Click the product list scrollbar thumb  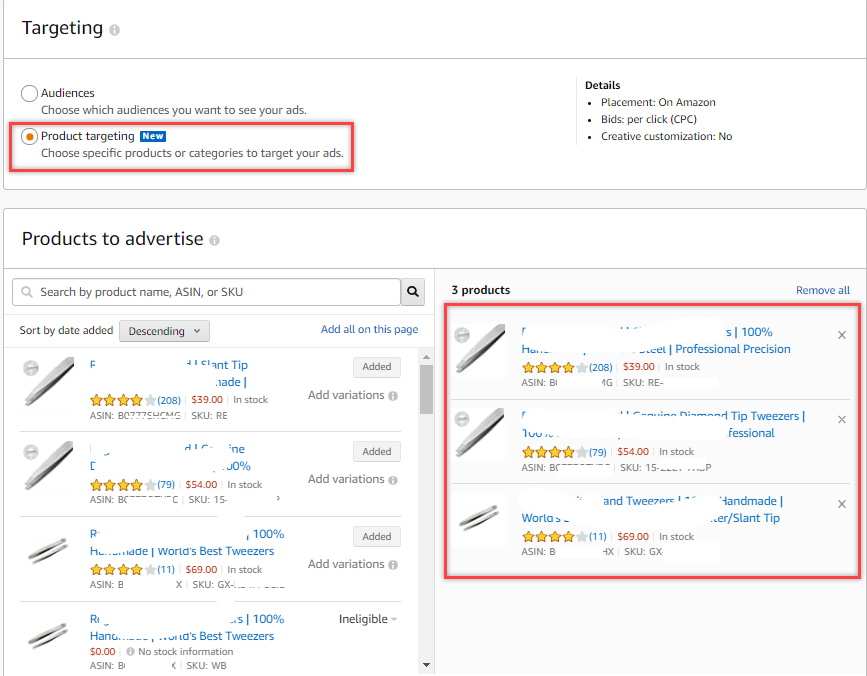[426, 390]
